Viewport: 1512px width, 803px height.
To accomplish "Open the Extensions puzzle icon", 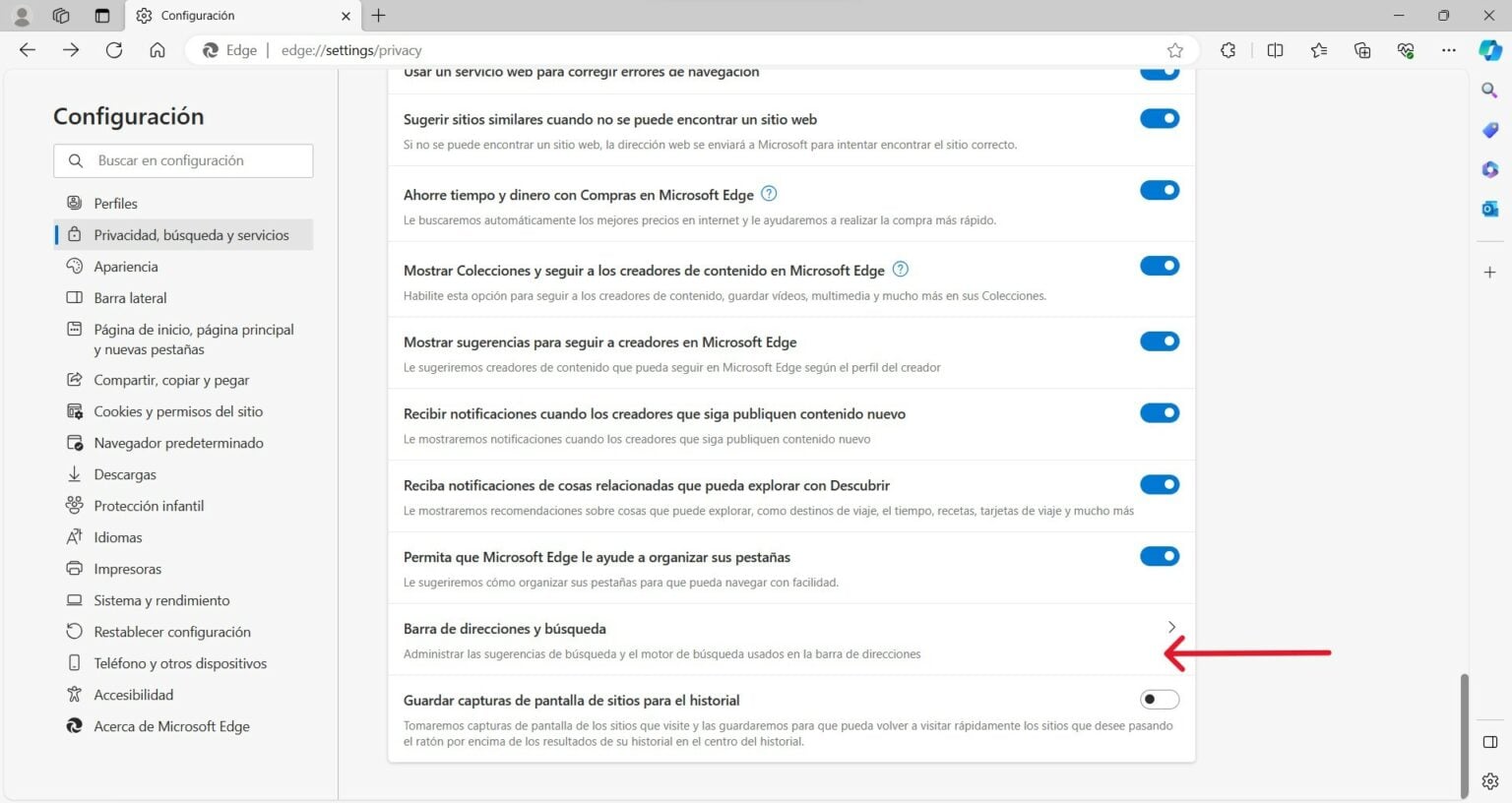I will click(x=1228, y=50).
